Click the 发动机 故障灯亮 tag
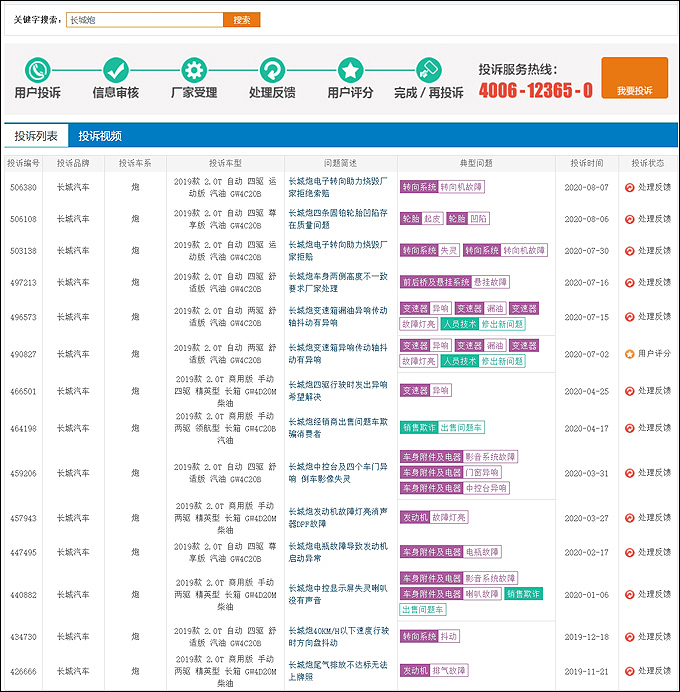Image resolution: width=680 pixels, height=692 pixels. click(434, 517)
